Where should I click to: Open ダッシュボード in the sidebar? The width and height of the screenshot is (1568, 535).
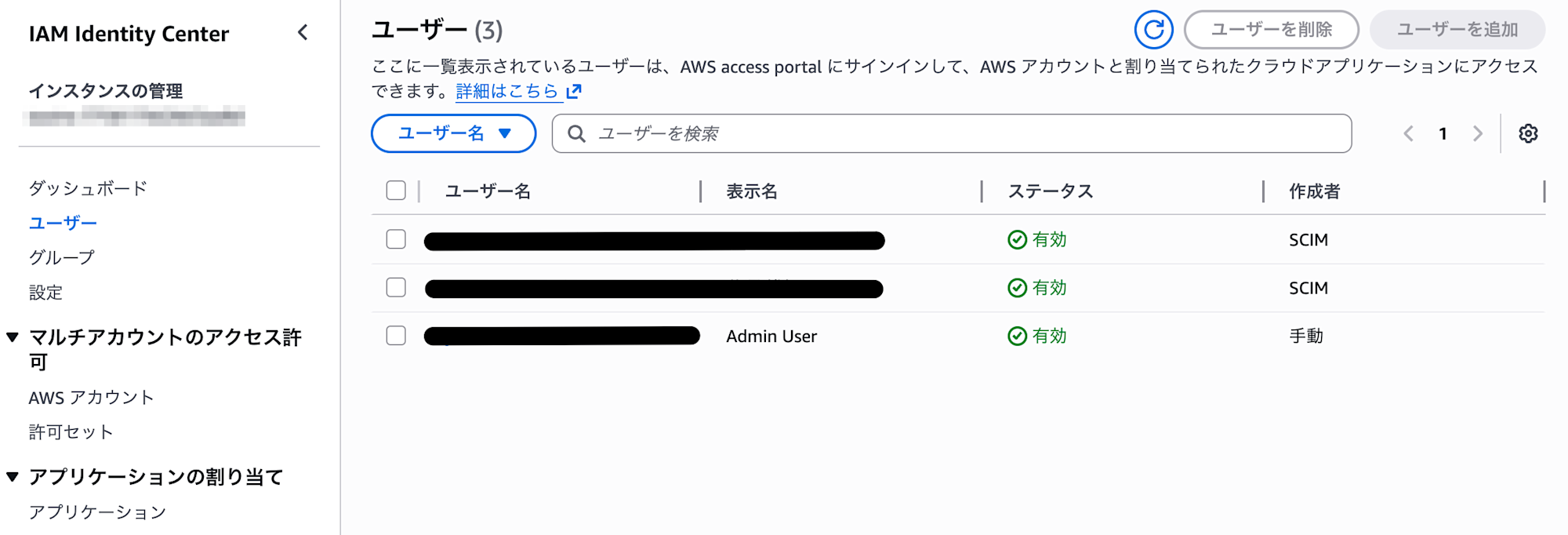coord(88,188)
